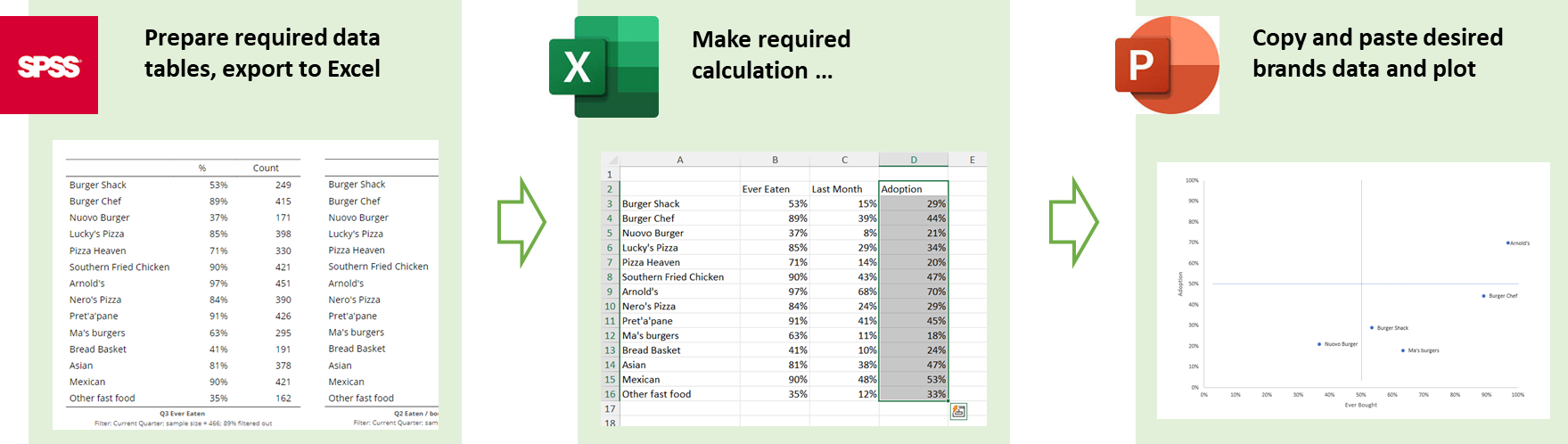Click the '%' column header in SPSS table
Image resolution: width=1568 pixels, height=444 pixels.
tap(202, 168)
